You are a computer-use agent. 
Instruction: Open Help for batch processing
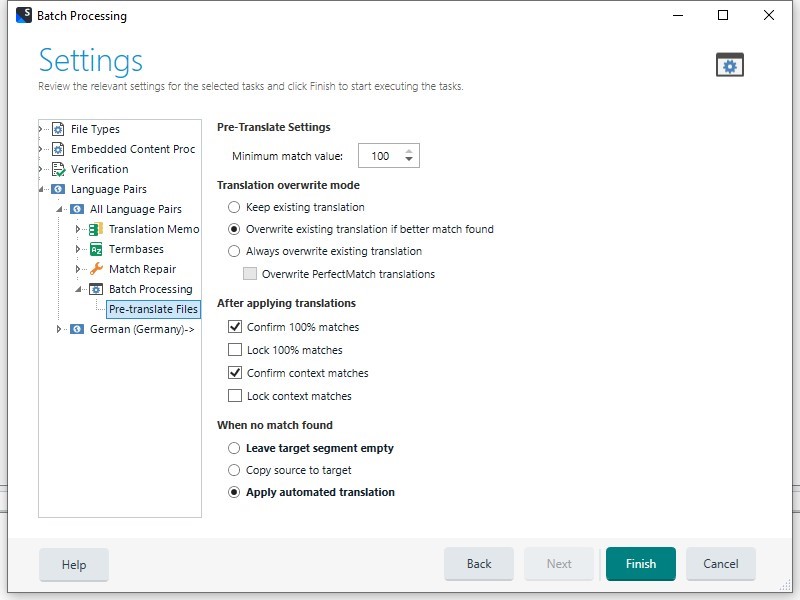coord(73,565)
